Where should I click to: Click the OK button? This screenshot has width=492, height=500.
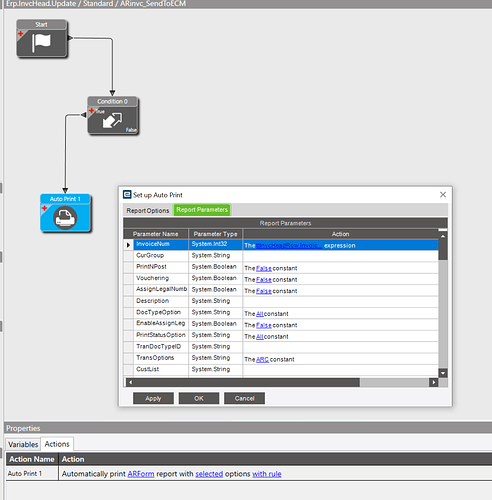(199, 398)
